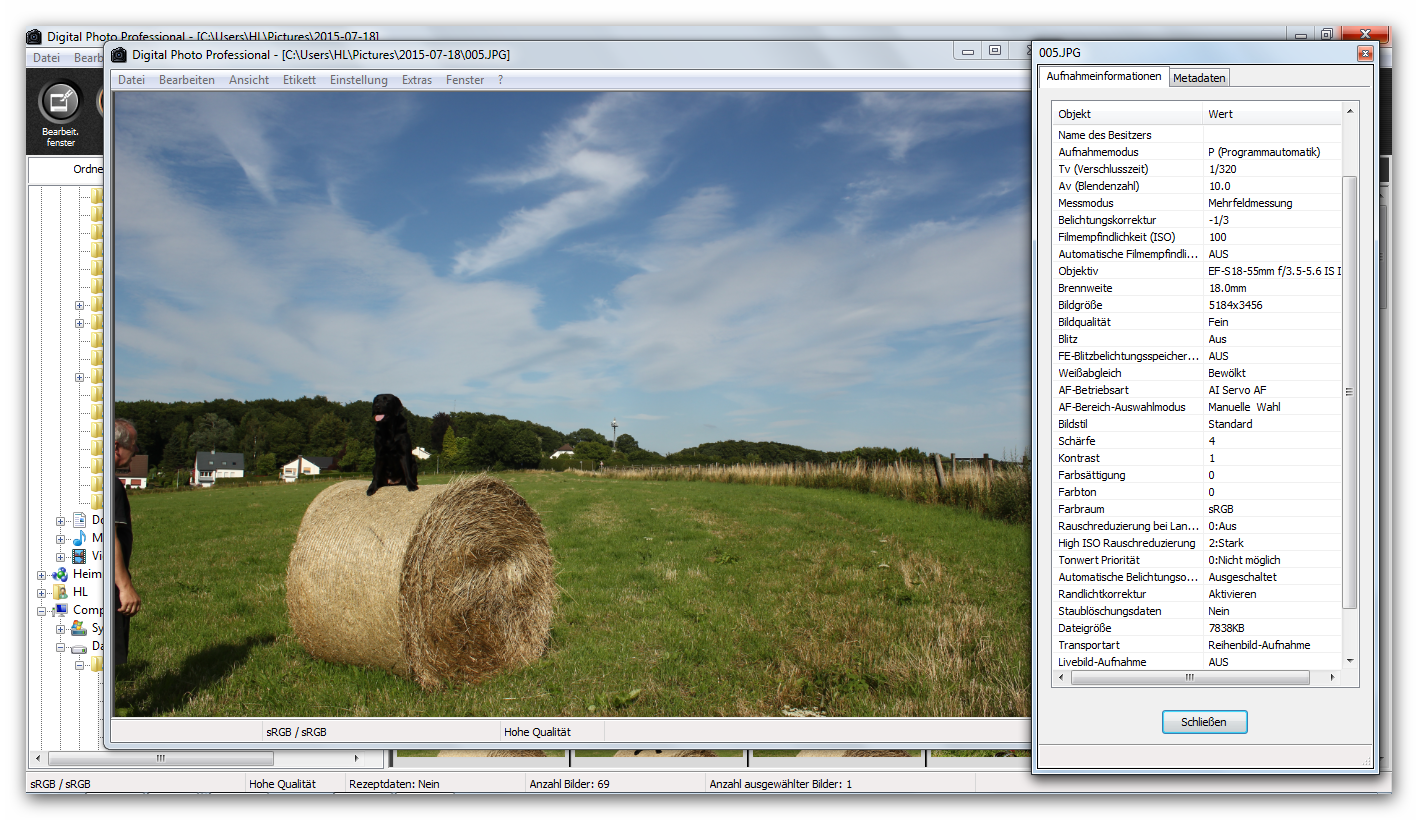This screenshot has height=820, width=1418.
Task: Select the HL user folder icon
Action: click(x=60, y=592)
